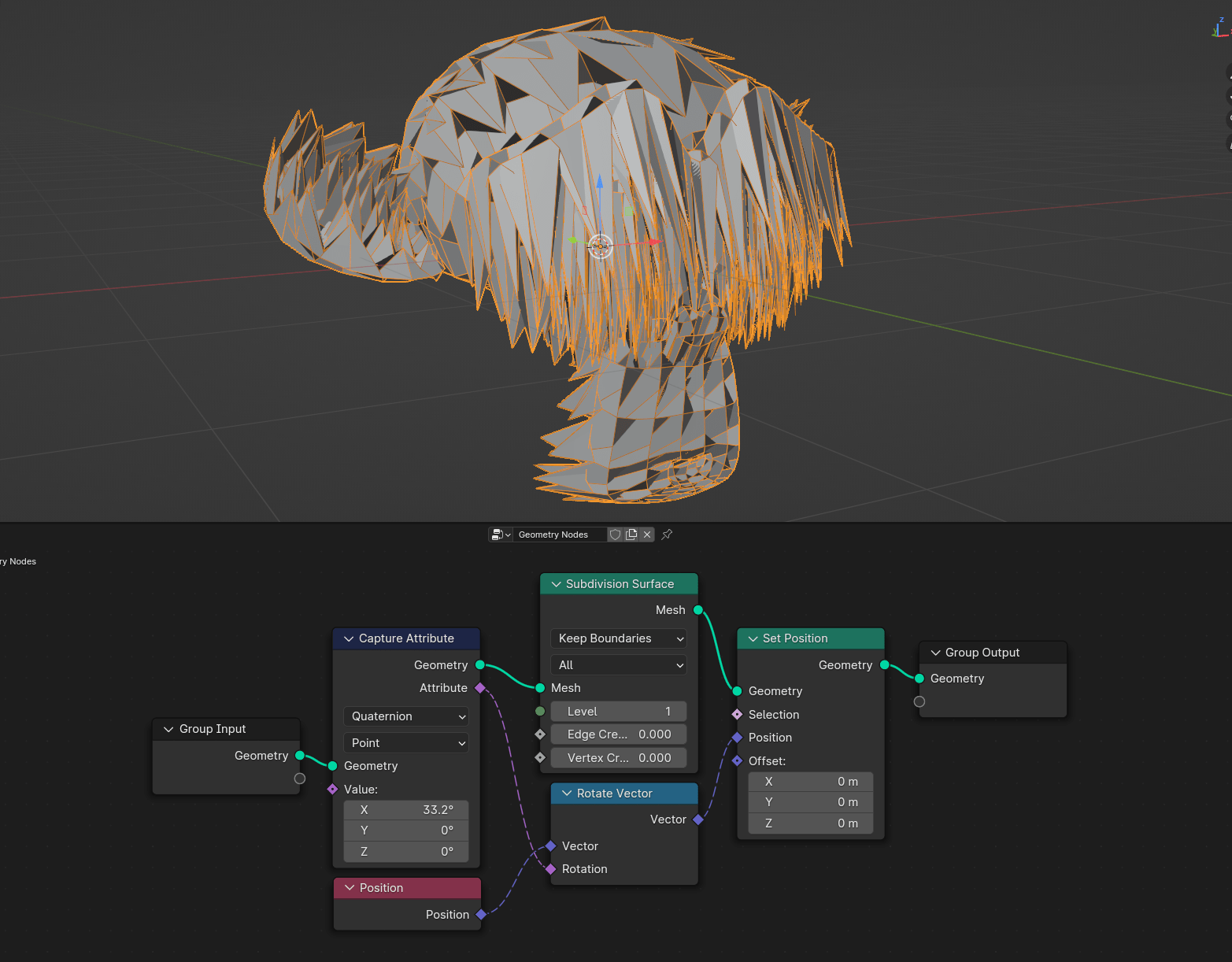Screen dimensions: 1232x962
Task: Toggle the fake user shield for Geometry Nodes
Action: click(x=615, y=535)
